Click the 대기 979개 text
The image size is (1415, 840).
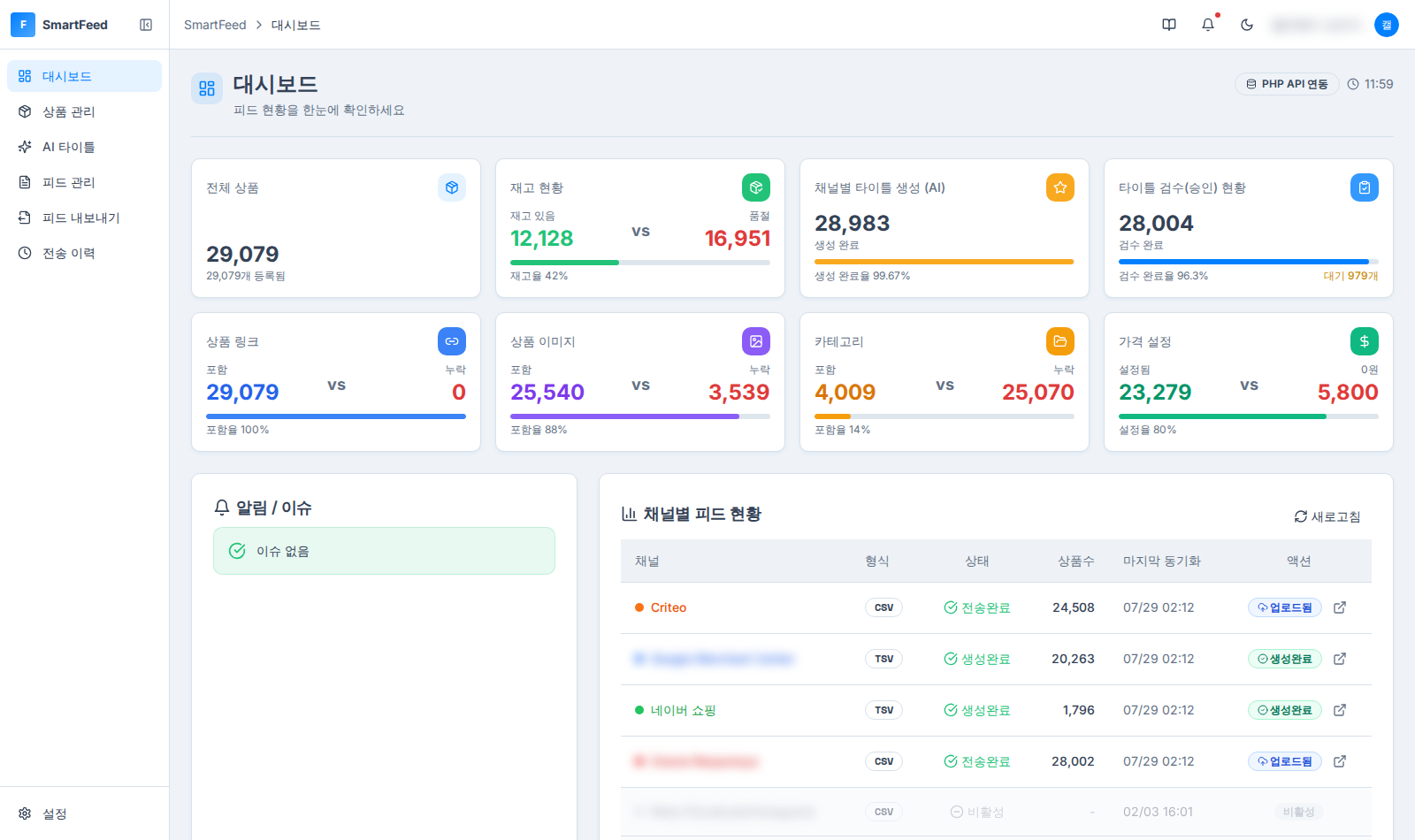coord(1350,276)
